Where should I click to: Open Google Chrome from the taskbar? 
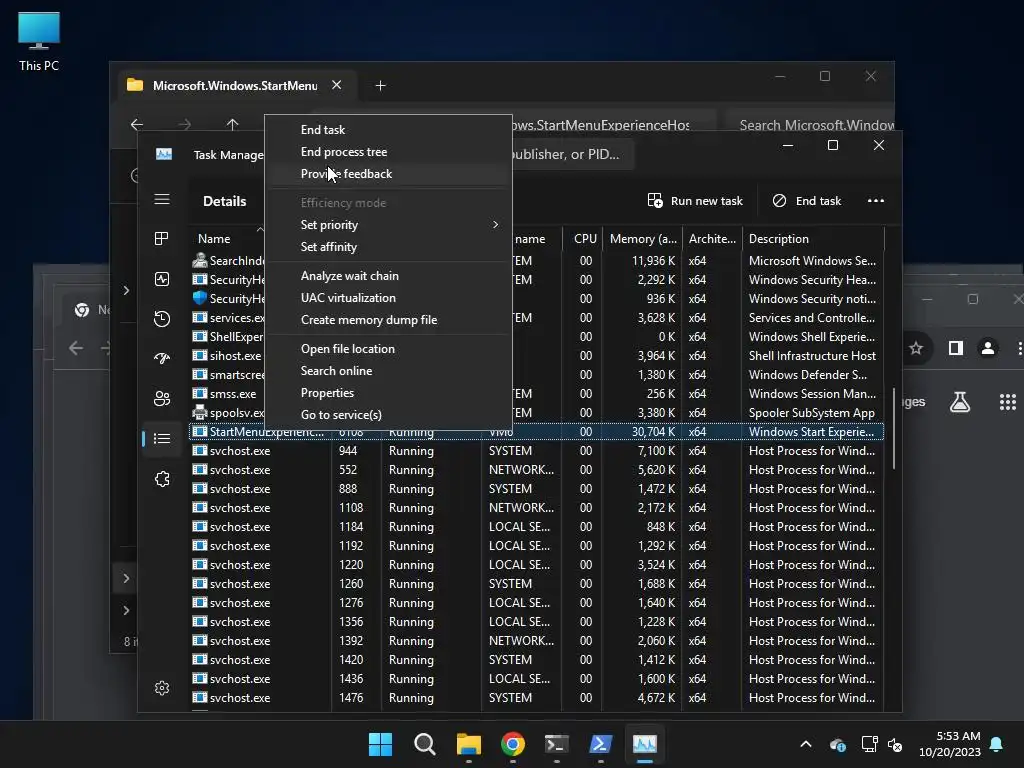[513, 744]
